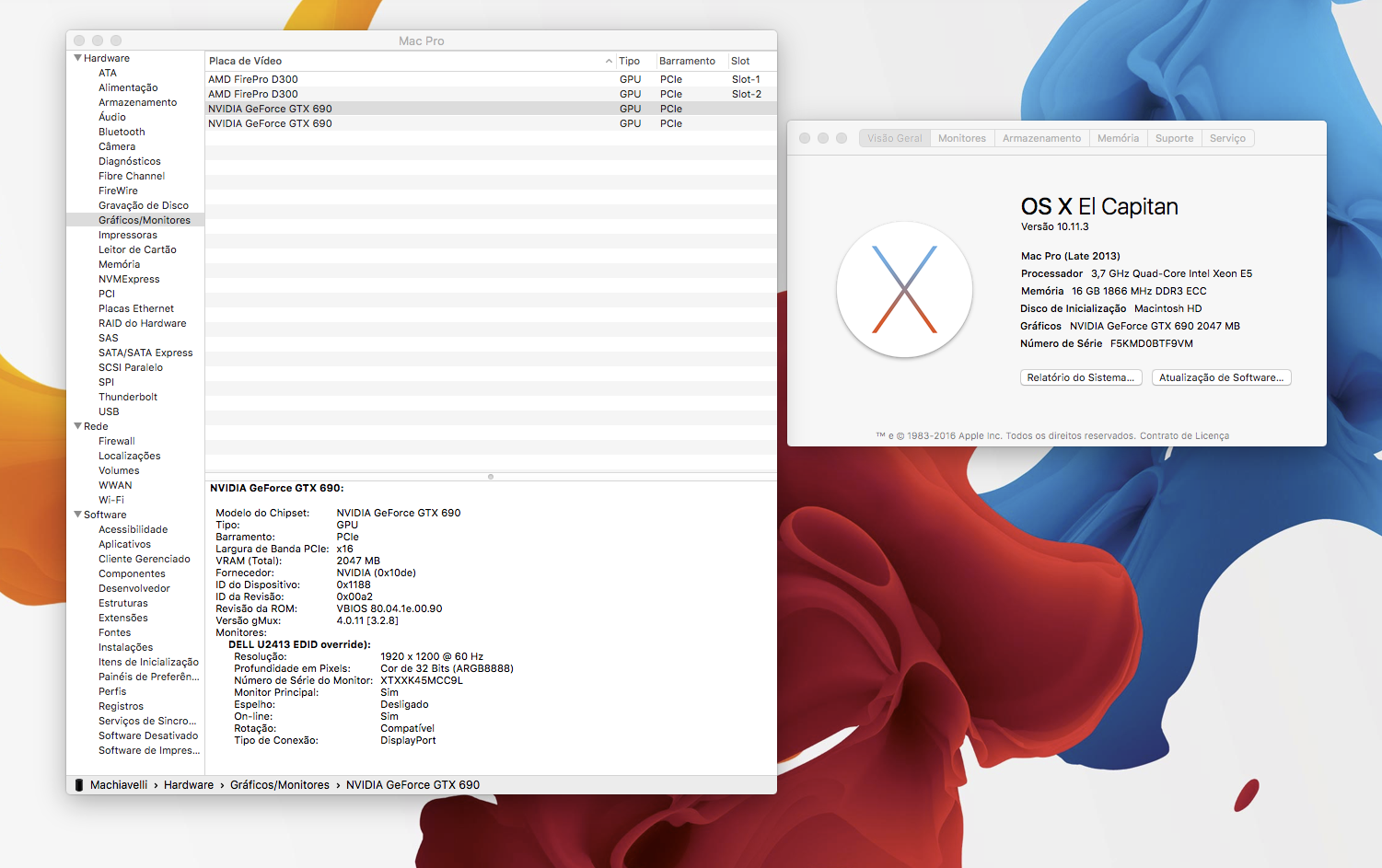Image resolution: width=1382 pixels, height=868 pixels.
Task: Click the Slot column header
Action: click(x=751, y=61)
